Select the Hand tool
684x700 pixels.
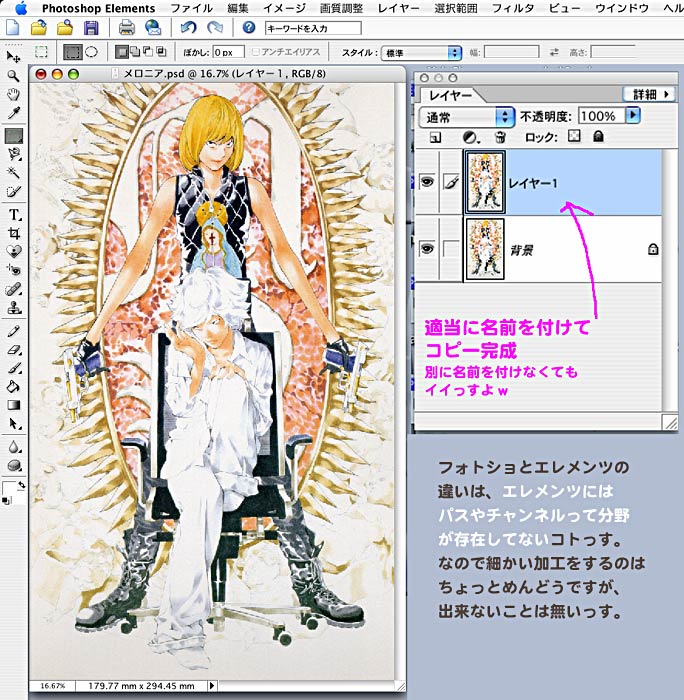tap(13, 94)
